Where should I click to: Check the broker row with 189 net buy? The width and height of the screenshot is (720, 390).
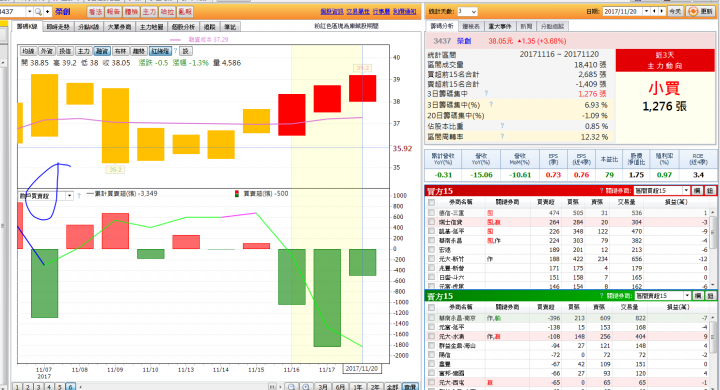(x=431, y=249)
